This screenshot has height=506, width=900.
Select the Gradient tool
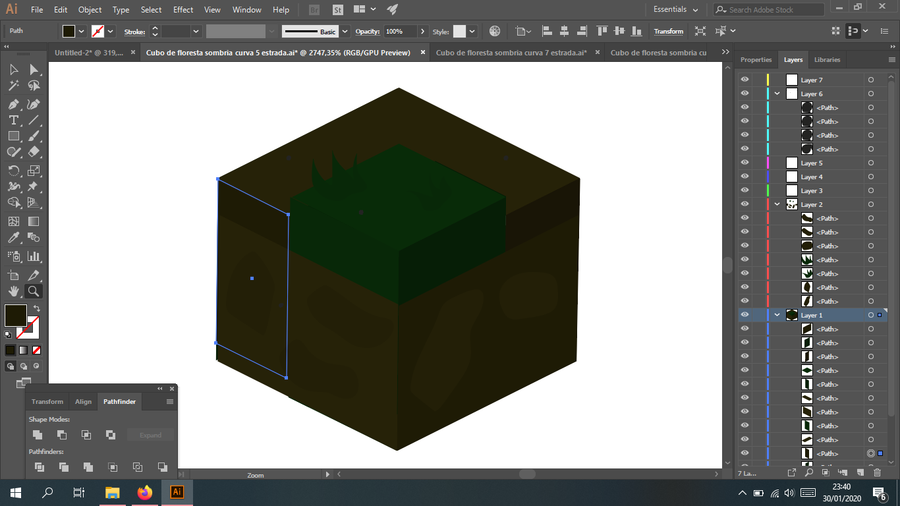tap(33, 221)
